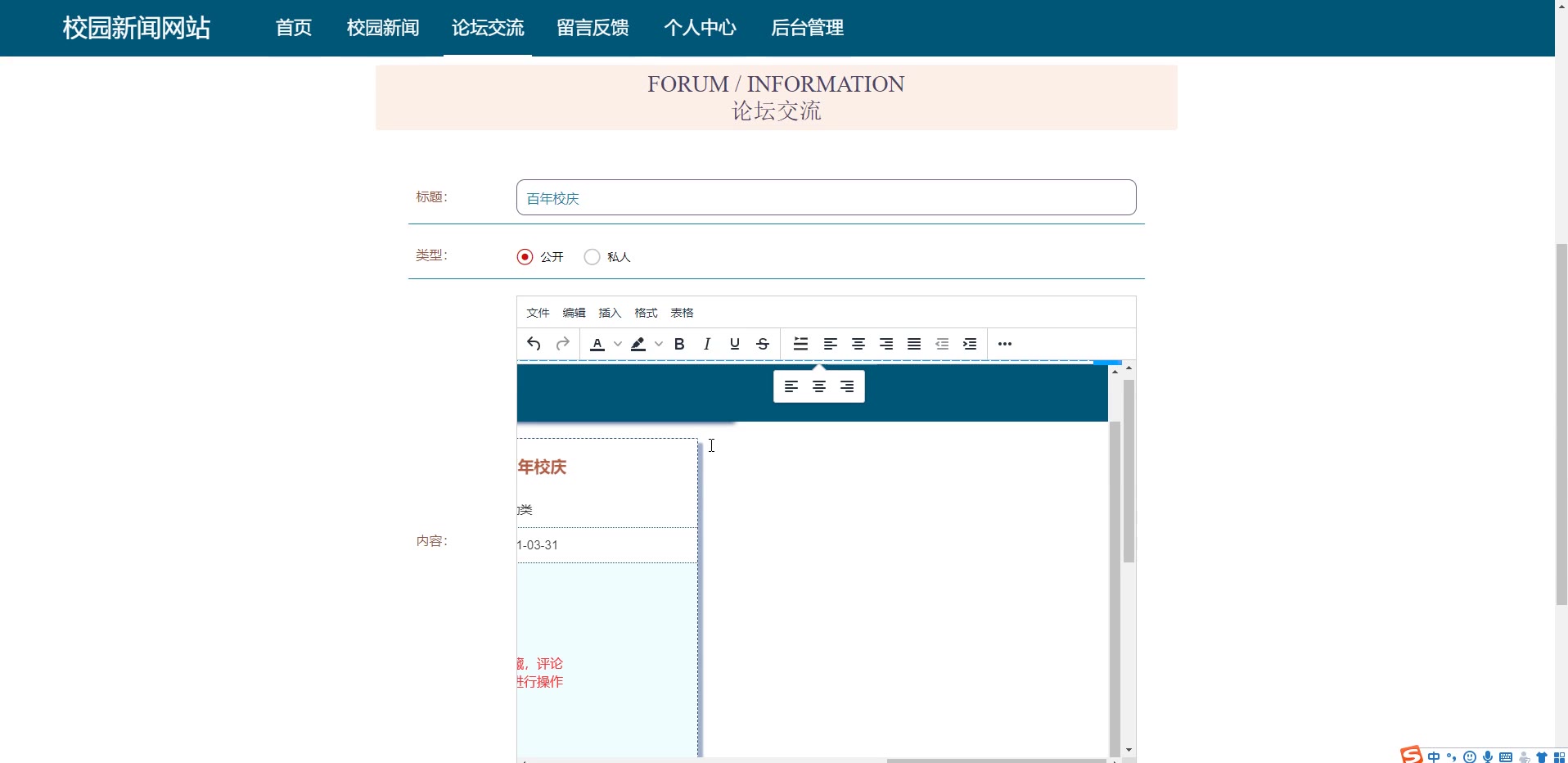This screenshot has width=1568, height=763.
Task: Click the editor scrollbar up arrow
Action: pos(1129,368)
